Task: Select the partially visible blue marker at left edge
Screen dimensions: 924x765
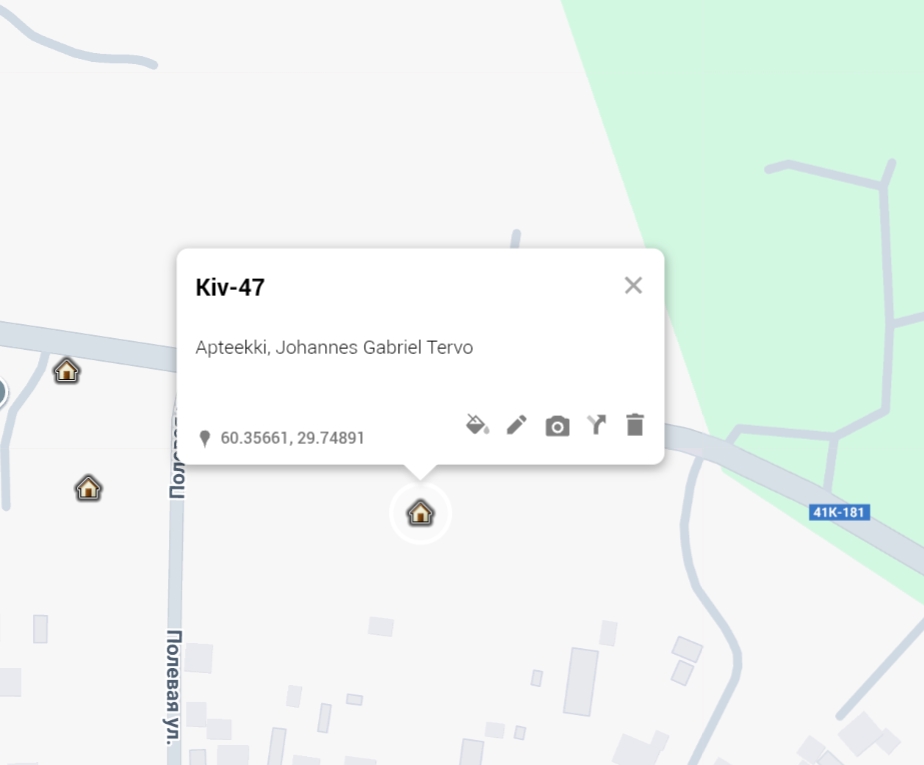Action: (2, 391)
